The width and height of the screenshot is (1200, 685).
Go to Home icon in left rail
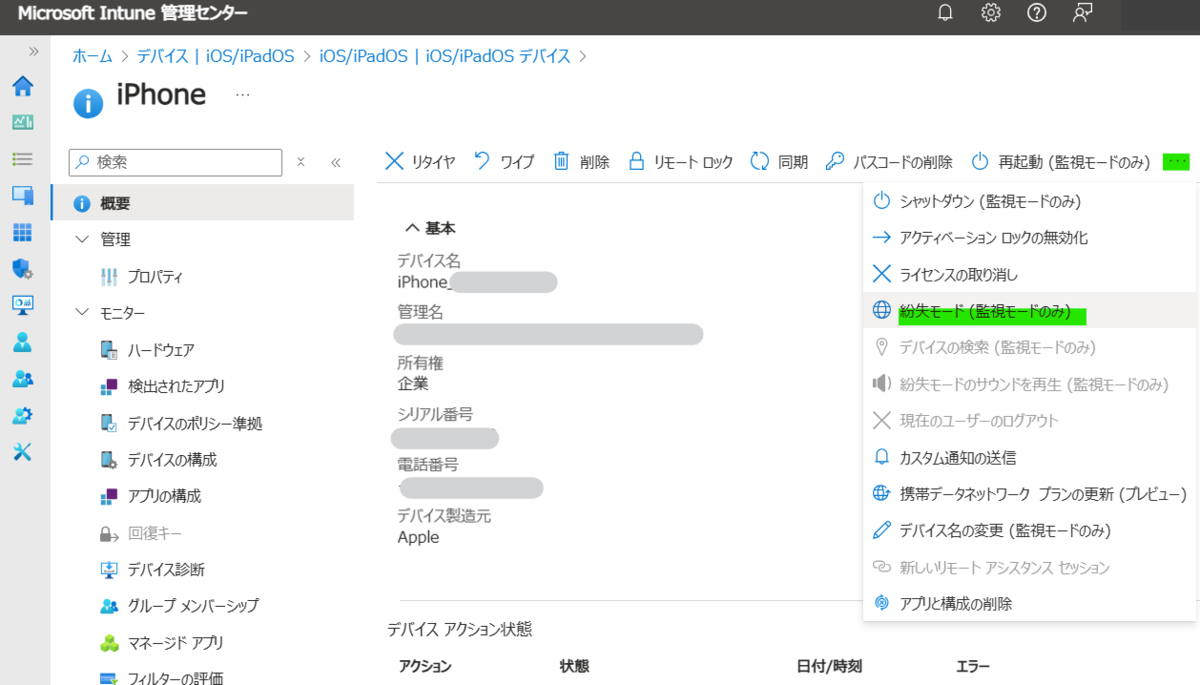click(22, 86)
